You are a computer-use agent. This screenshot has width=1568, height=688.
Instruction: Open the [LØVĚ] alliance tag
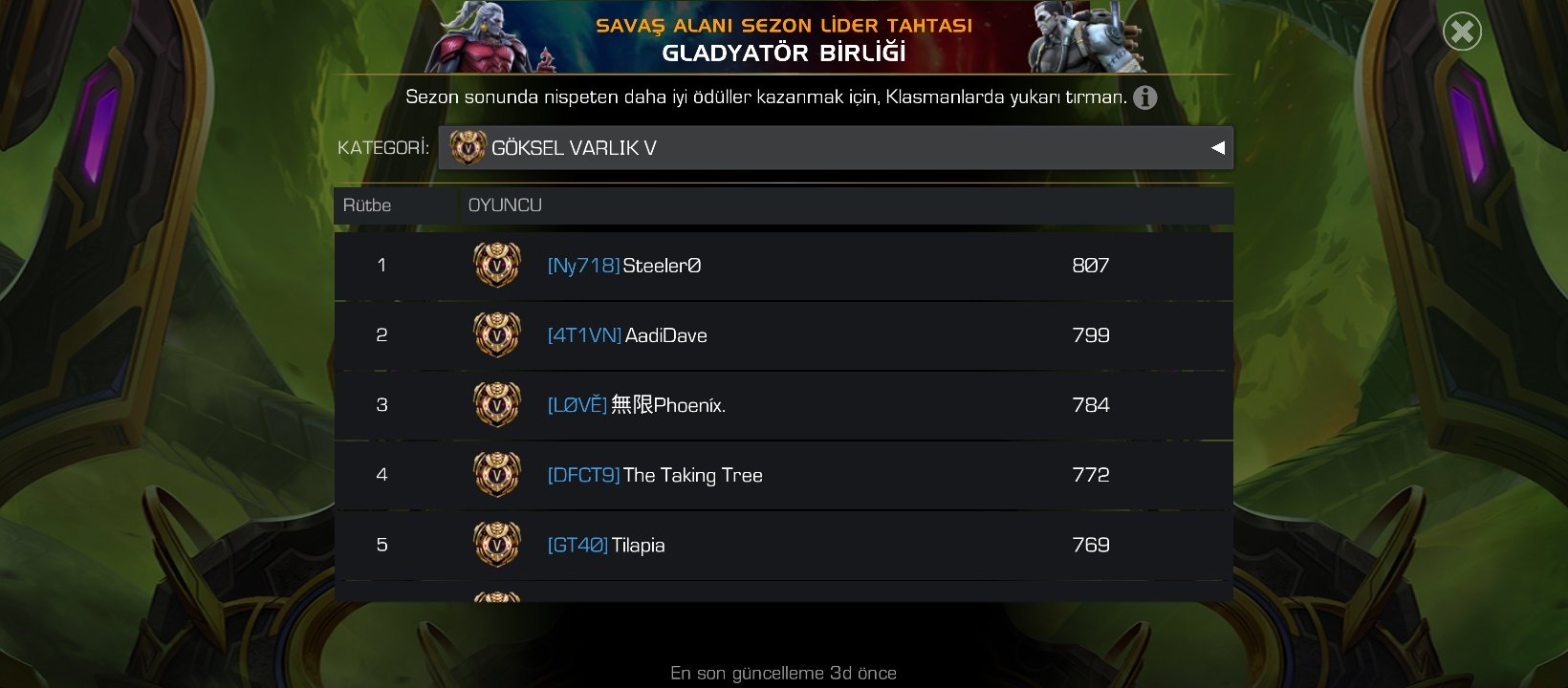pos(577,405)
